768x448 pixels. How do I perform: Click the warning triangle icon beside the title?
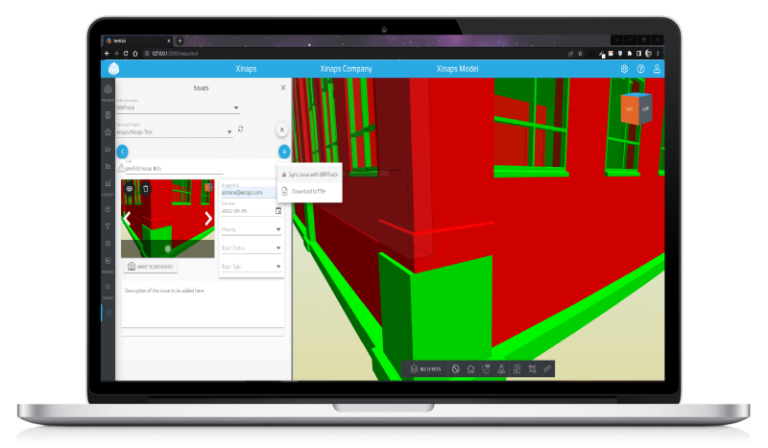click(x=121, y=168)
